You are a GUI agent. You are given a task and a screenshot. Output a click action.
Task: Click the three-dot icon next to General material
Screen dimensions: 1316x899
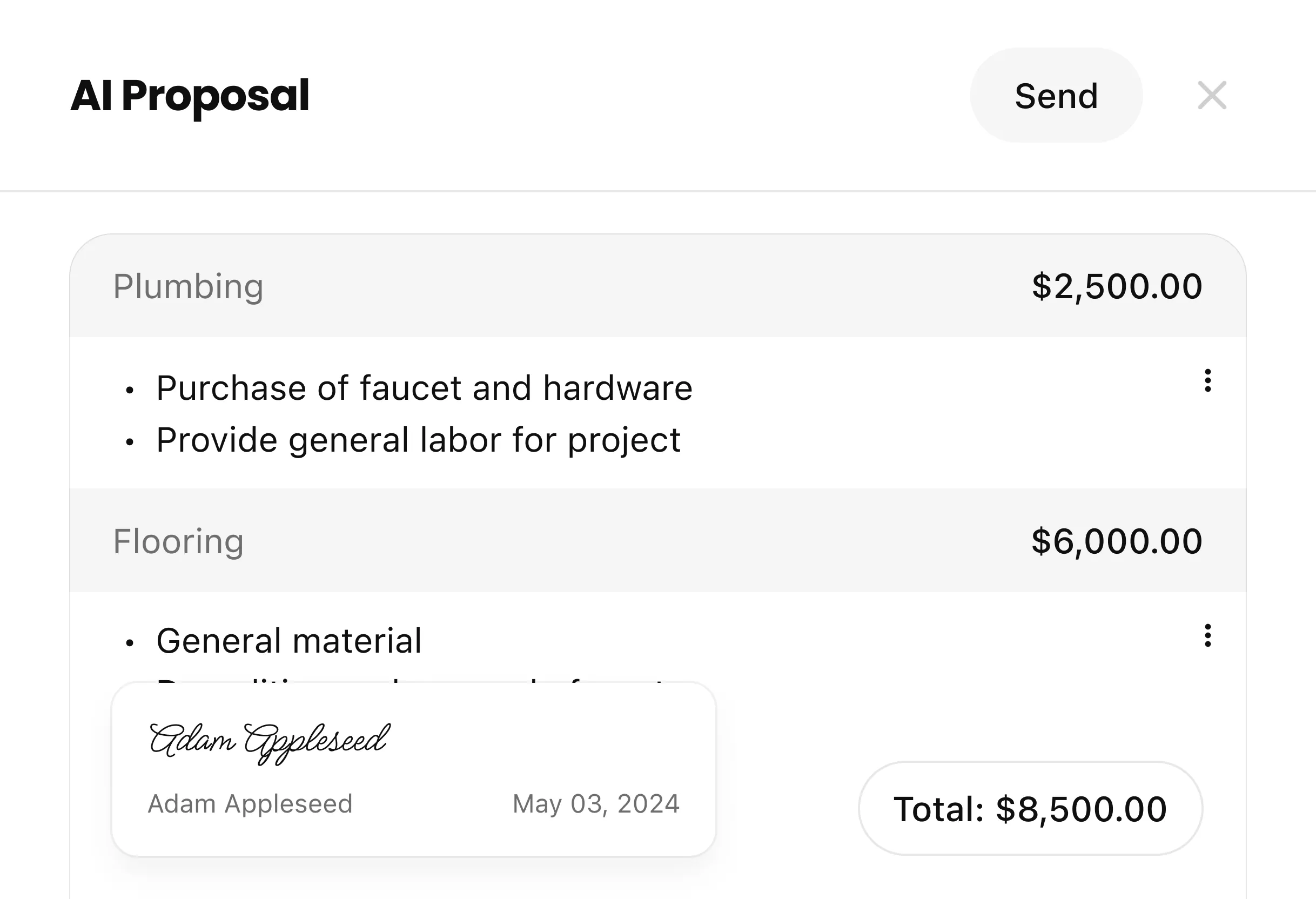pyautogui.click(x=1208, y=636)
